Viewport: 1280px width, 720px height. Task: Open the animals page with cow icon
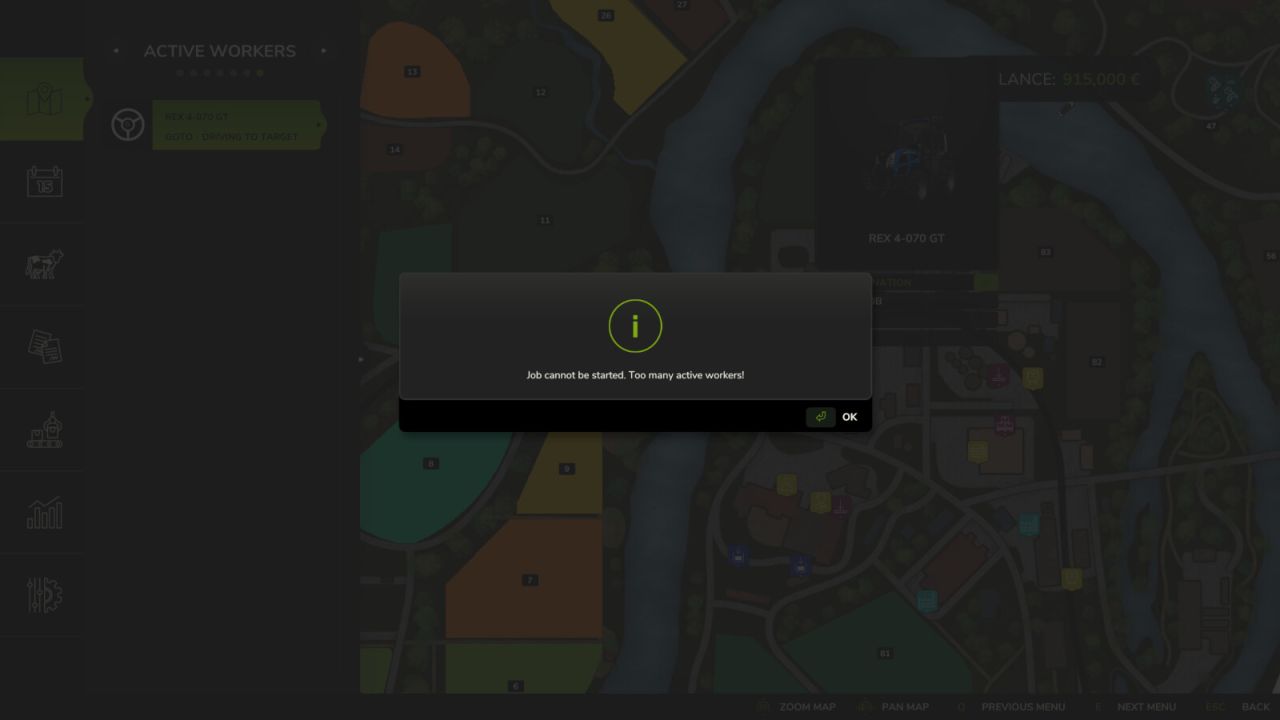click(x=44, y=264)
